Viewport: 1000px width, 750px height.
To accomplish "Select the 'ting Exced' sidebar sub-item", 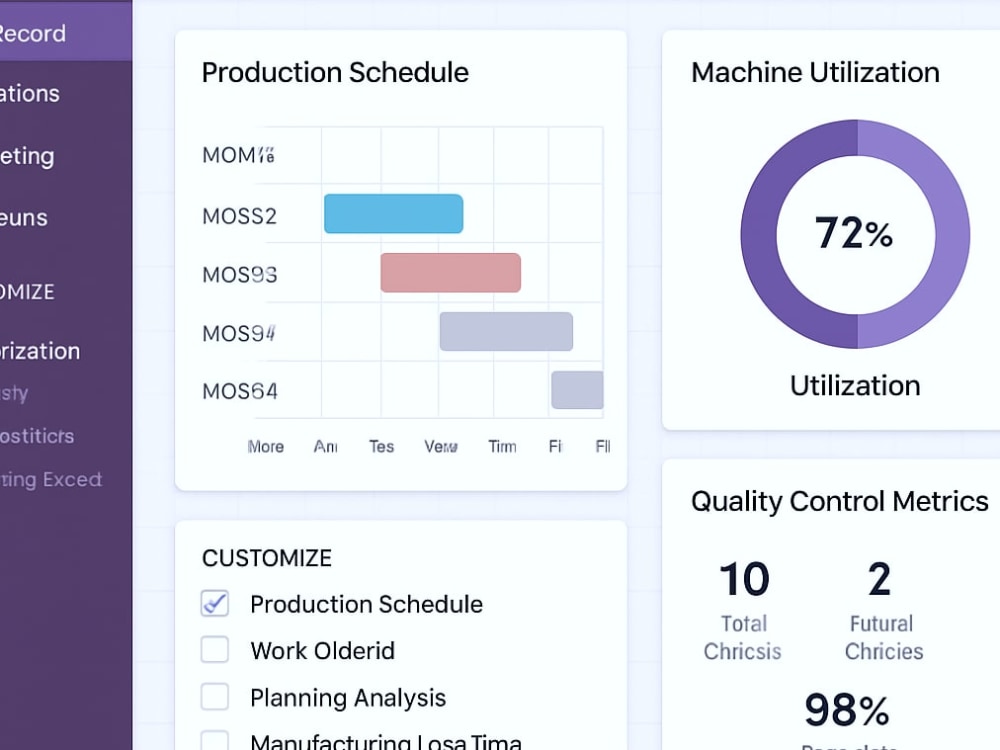I will [x=51, y=480].
